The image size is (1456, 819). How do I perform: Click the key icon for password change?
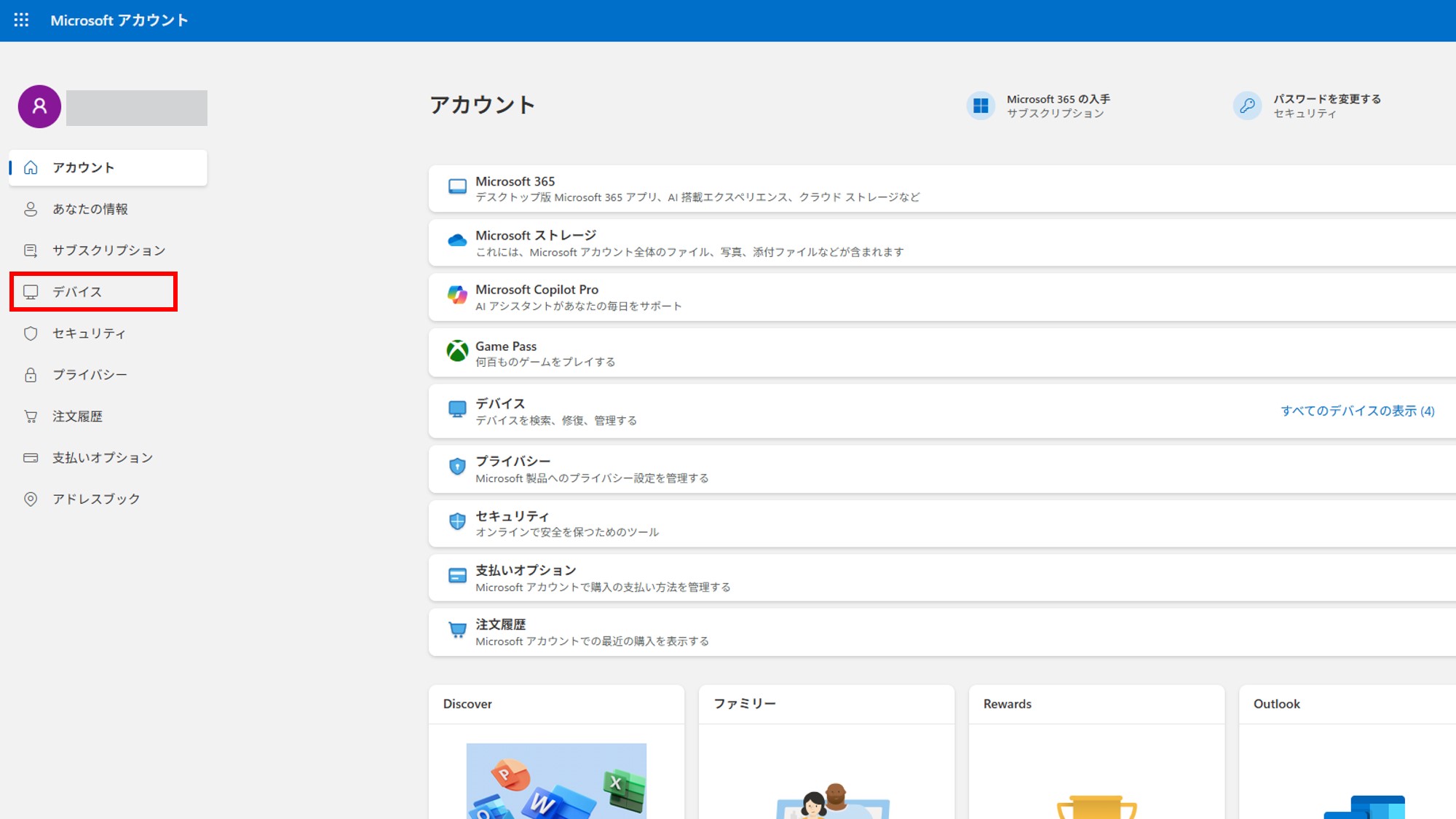pyautogui.click(x=1247, y=106)
